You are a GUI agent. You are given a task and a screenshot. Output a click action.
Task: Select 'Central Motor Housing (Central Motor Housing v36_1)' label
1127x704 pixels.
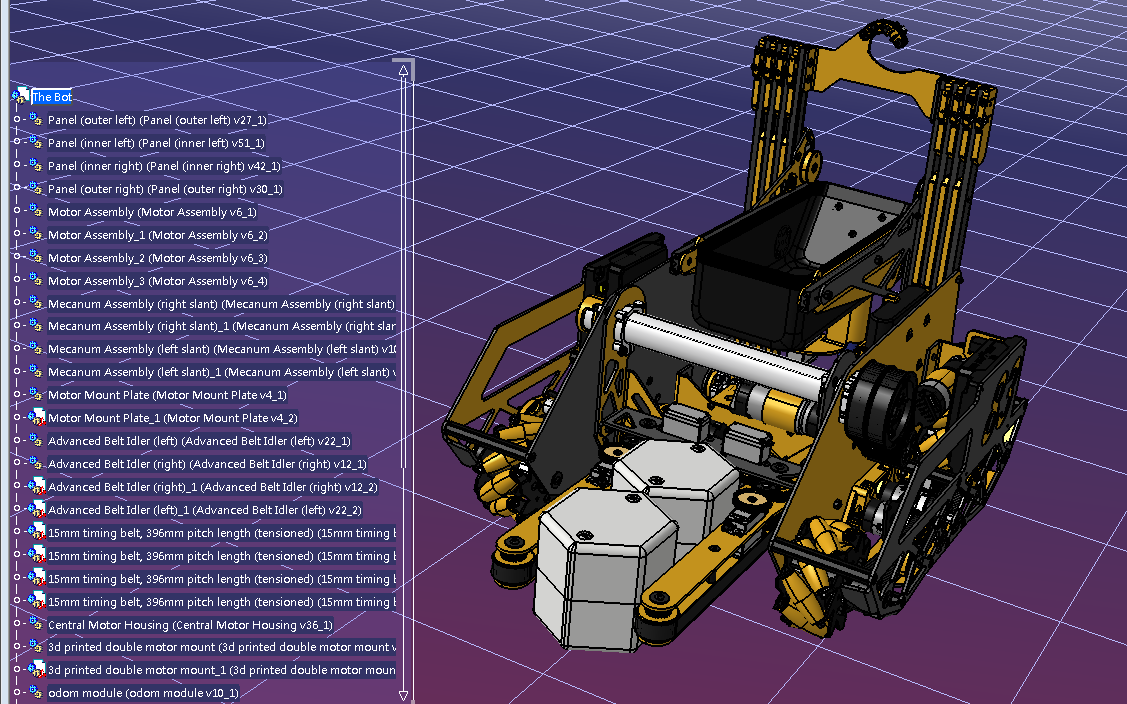(x=190, y=625)
